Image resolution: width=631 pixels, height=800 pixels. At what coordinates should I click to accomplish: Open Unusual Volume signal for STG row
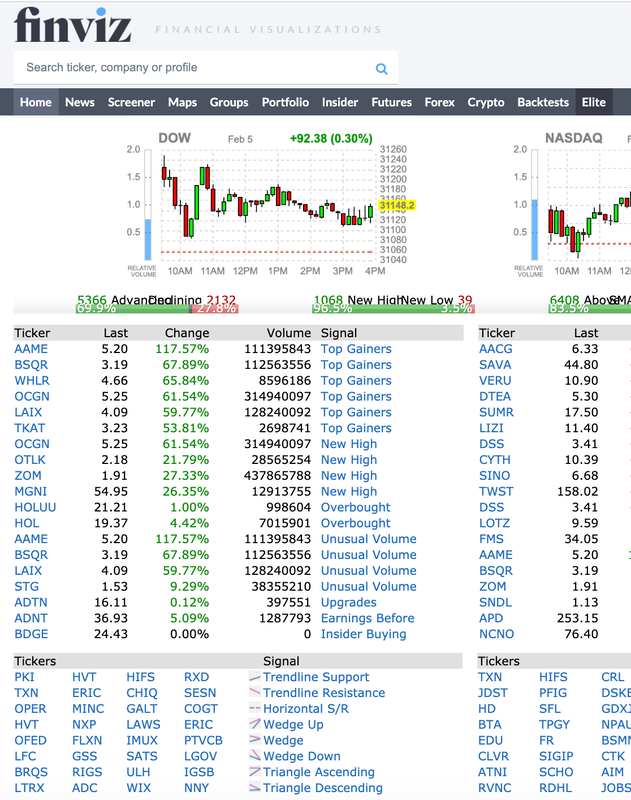pos(368,586)
